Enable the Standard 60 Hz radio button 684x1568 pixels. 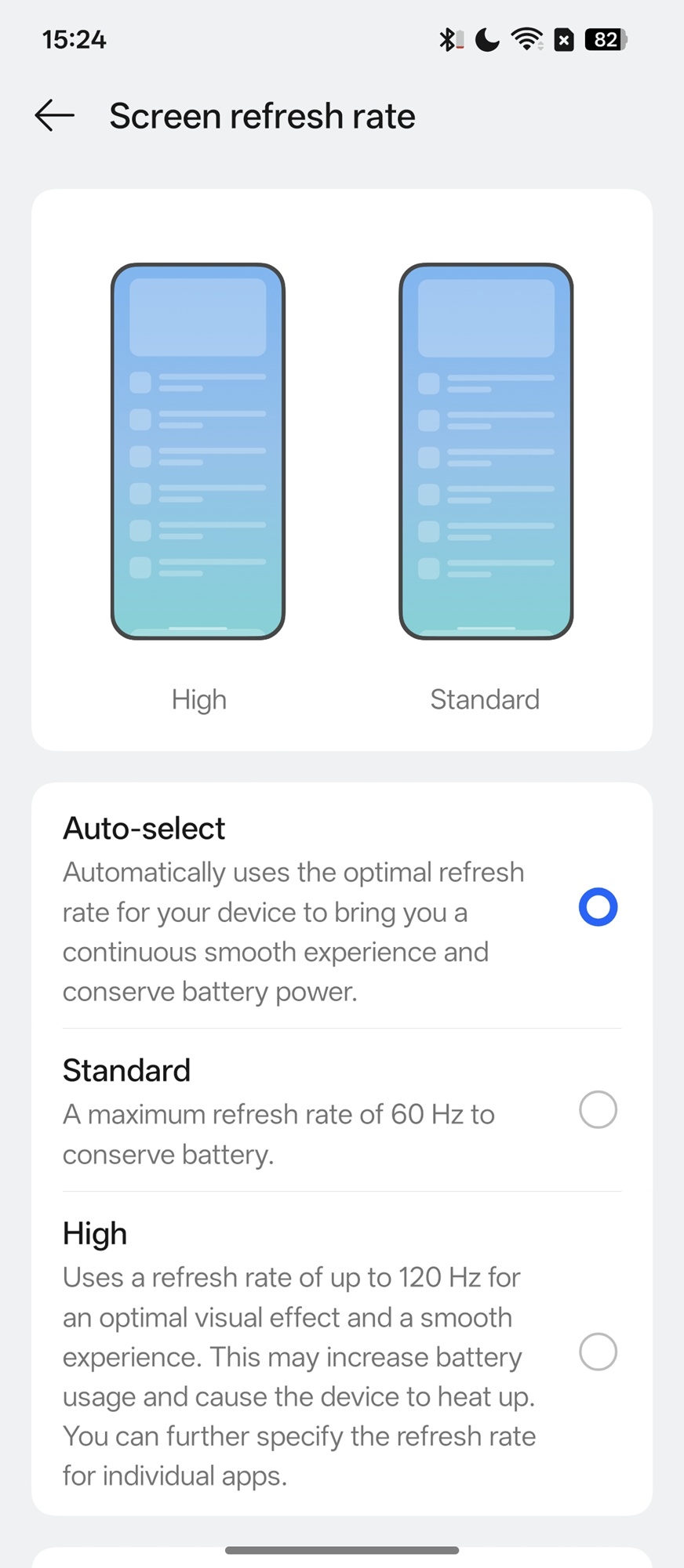pos(598,1110)
